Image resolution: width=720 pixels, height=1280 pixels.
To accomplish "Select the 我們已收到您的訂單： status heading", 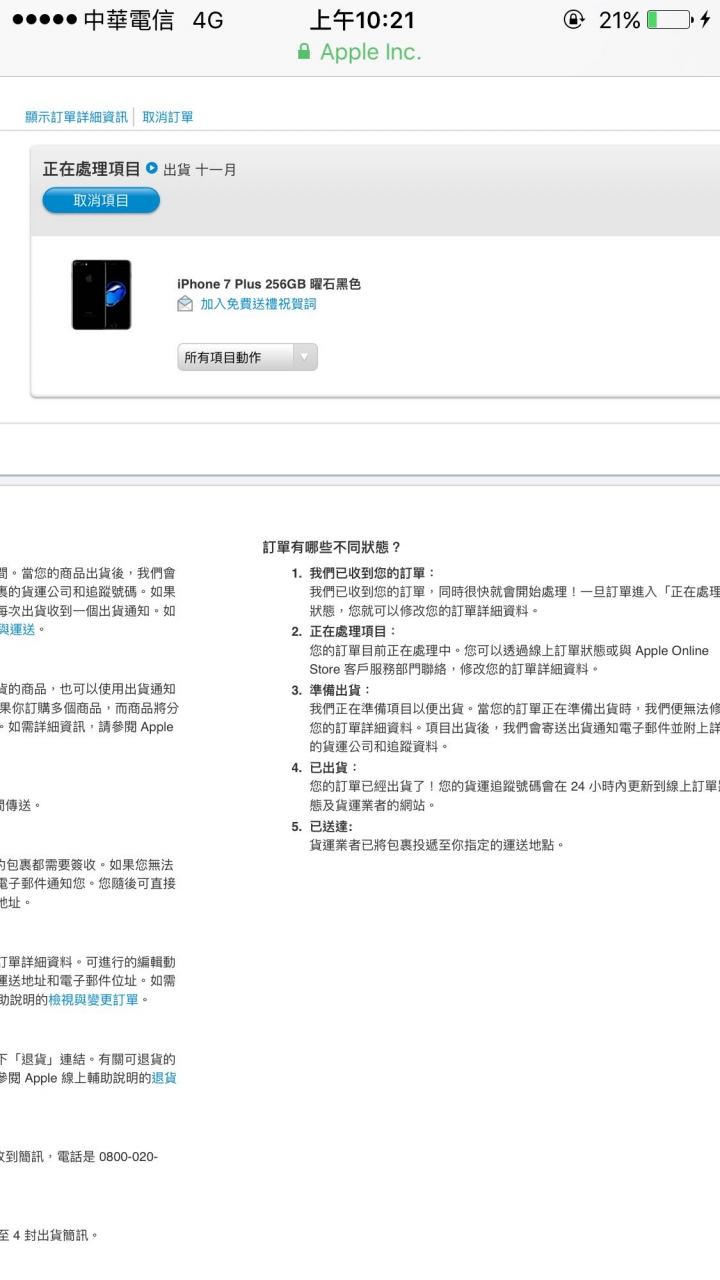I will pyautogui.click(x=372, y=573).
